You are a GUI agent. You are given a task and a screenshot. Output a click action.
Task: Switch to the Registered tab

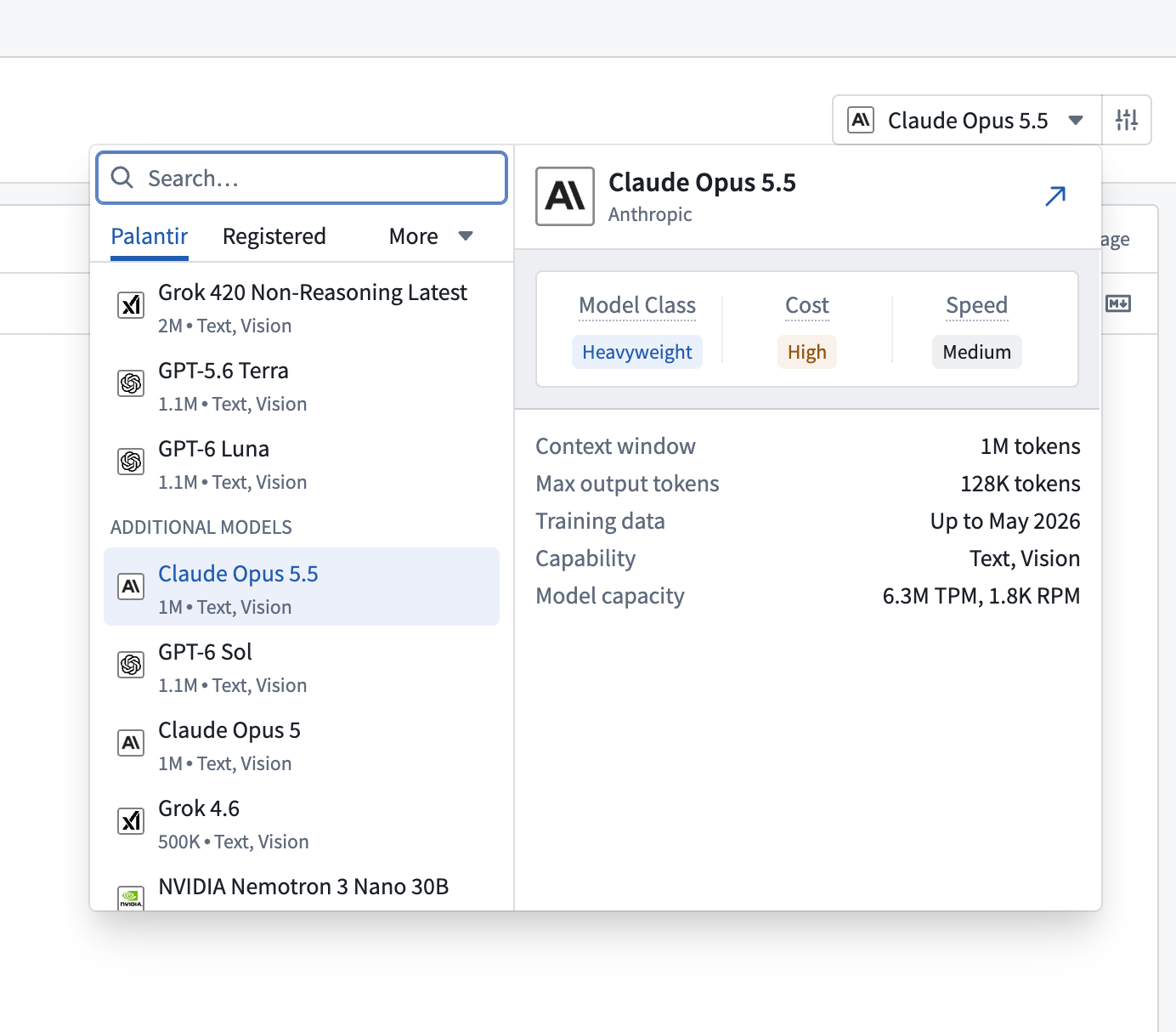[x=274, y=236]
